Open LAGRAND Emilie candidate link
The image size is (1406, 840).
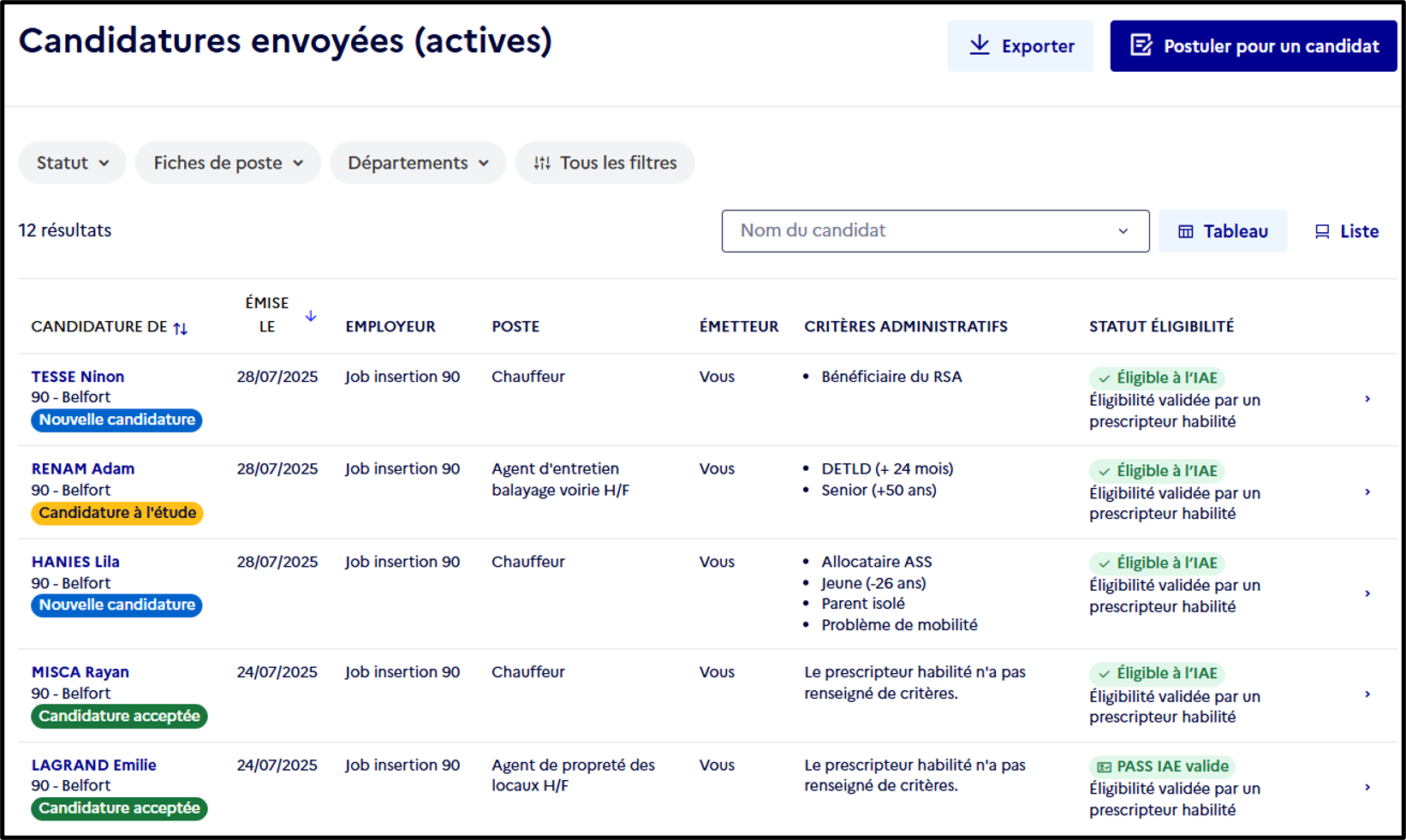click(94, 766)
